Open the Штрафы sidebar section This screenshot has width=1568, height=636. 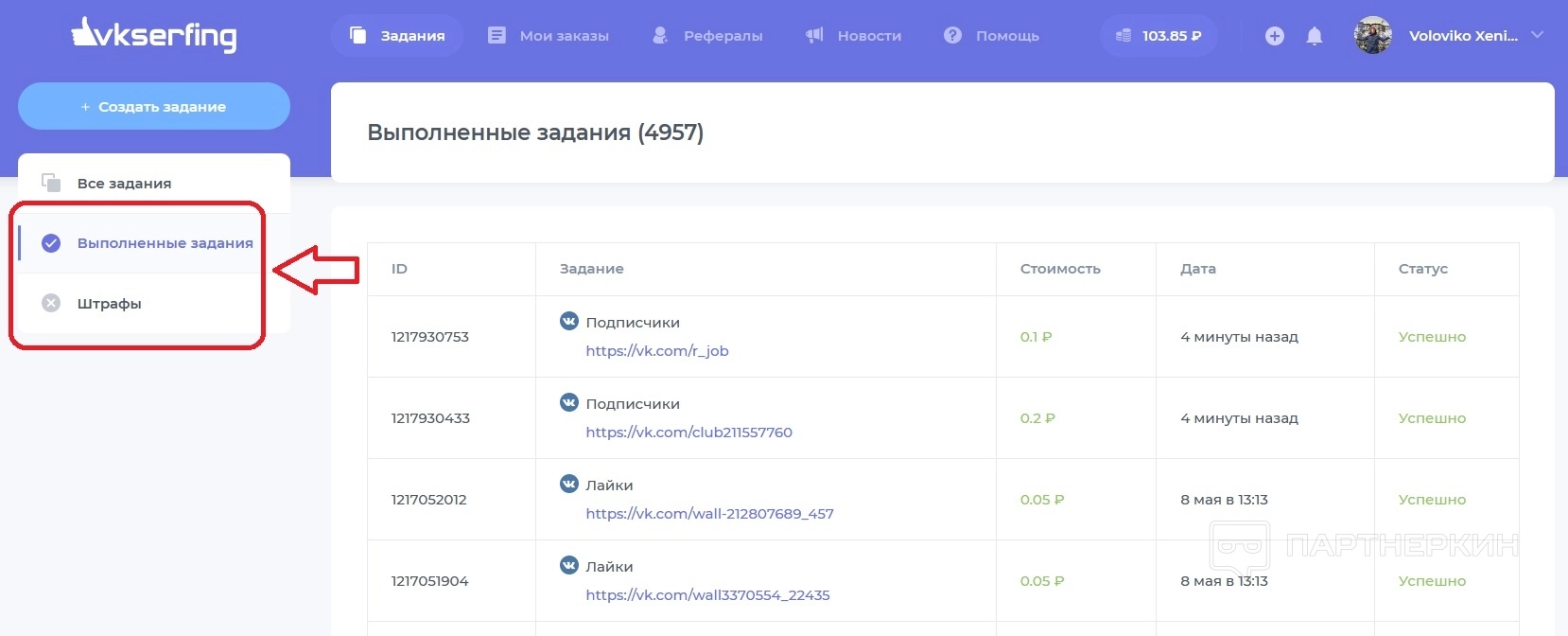(109, 304)
